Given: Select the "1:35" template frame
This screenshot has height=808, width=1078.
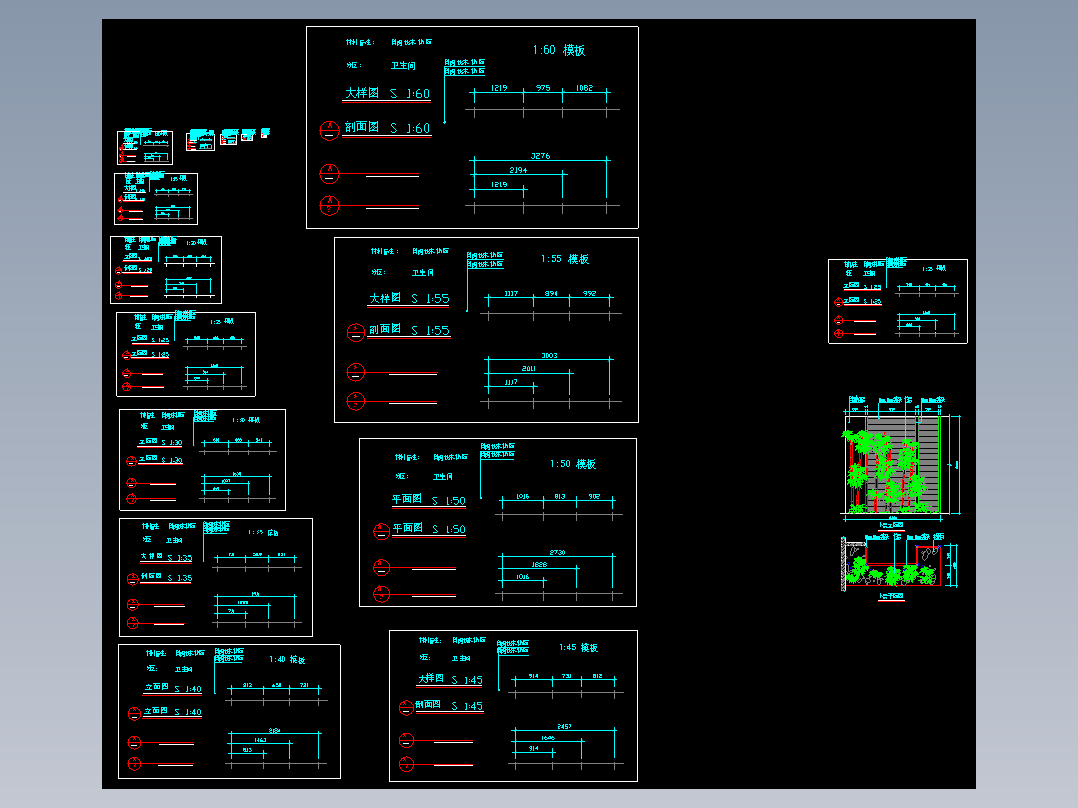Looking at the screenshot, I should point(216,578).
